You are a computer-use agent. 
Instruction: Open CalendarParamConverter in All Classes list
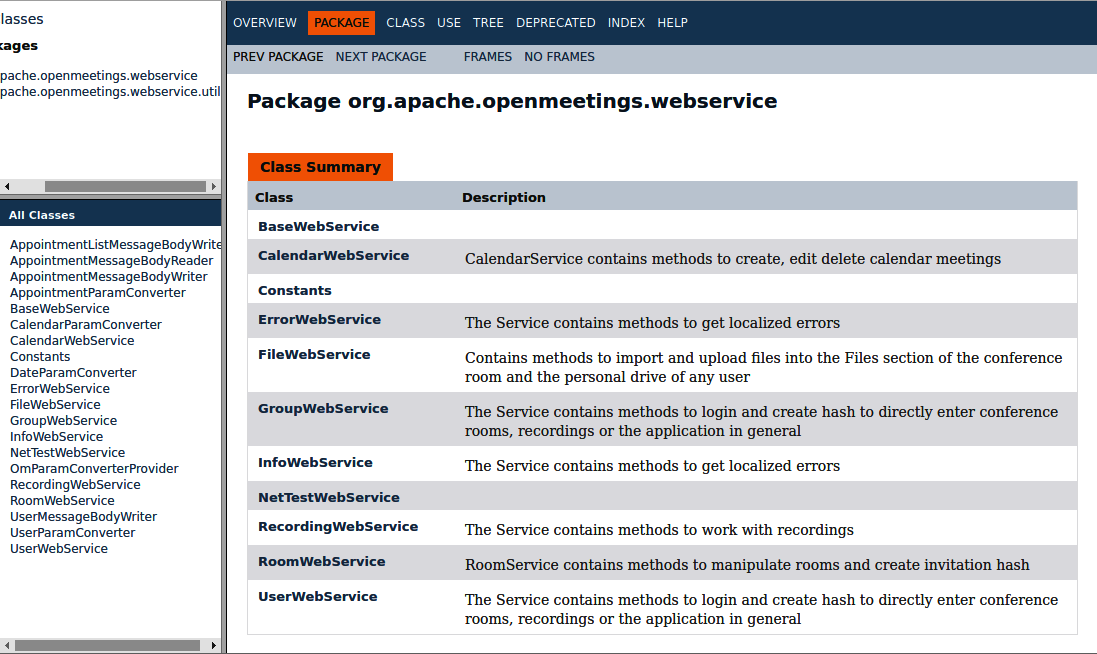coord(85,325)
